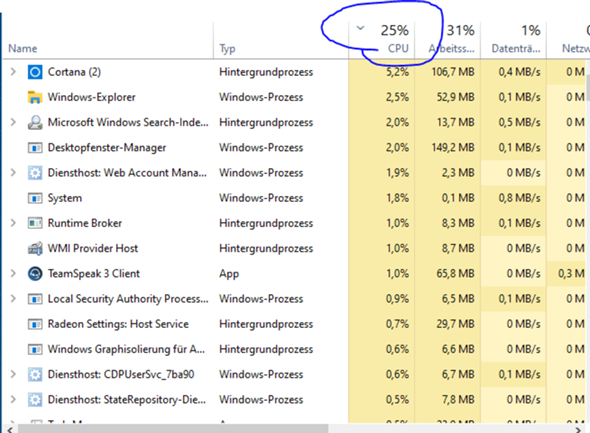Sort by the CPU column header

point(382,40)
